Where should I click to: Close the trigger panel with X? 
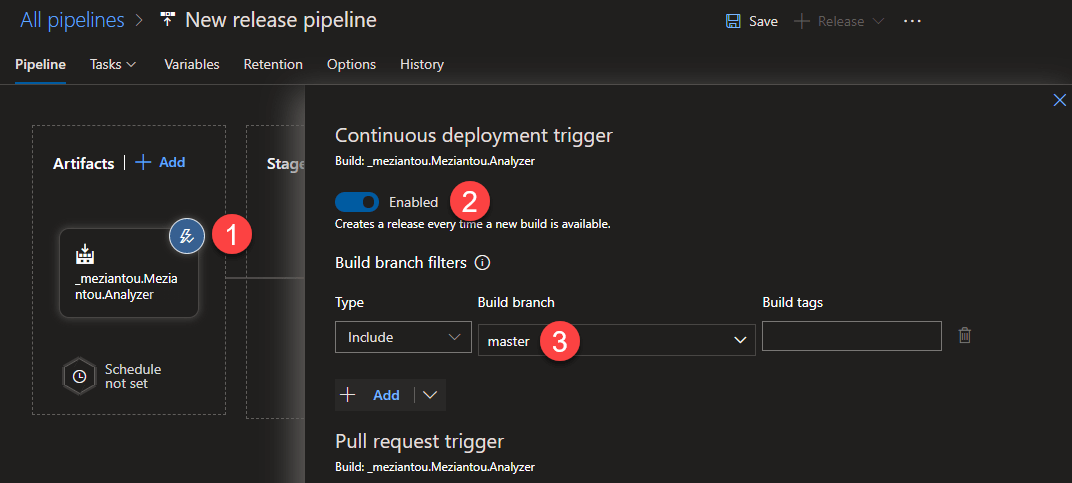pos(1060,99)
